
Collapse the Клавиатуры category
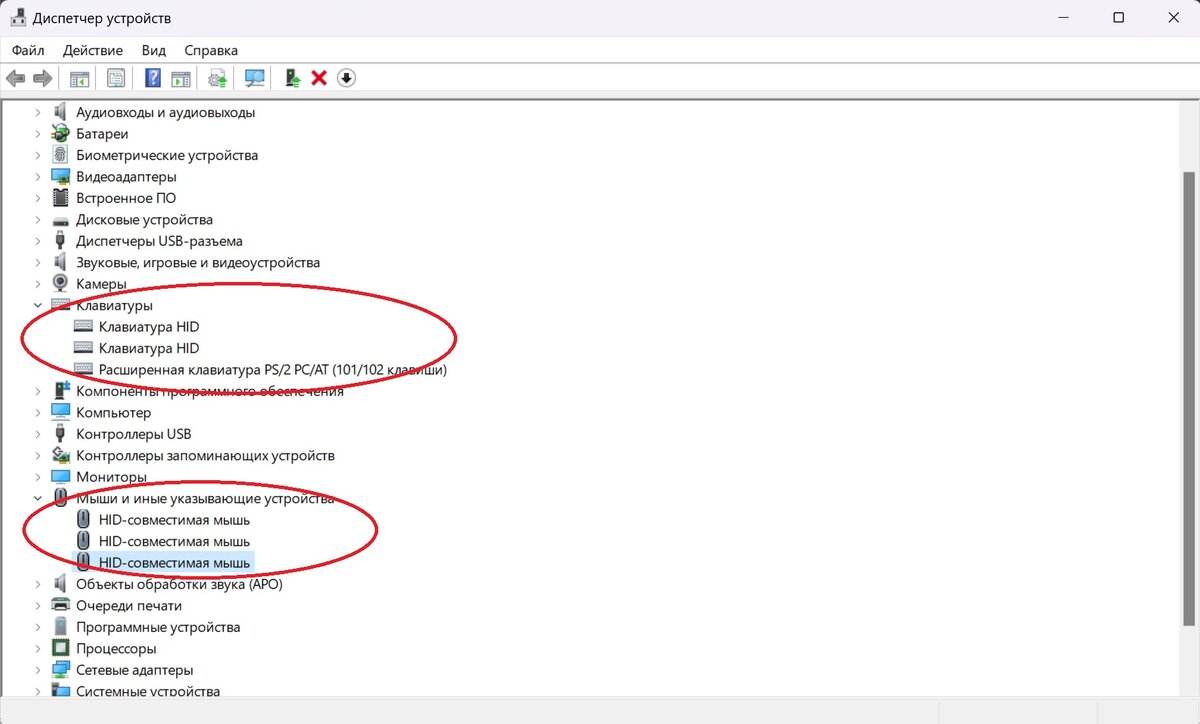pyautogui.click(x=37, y=305)
